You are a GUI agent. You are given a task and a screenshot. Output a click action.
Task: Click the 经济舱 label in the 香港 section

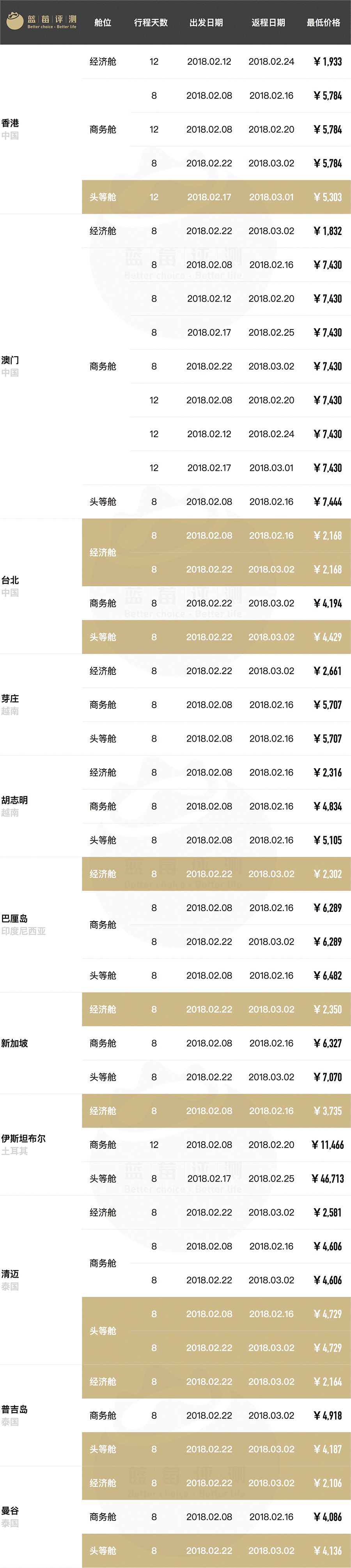[x=103, y=61]
